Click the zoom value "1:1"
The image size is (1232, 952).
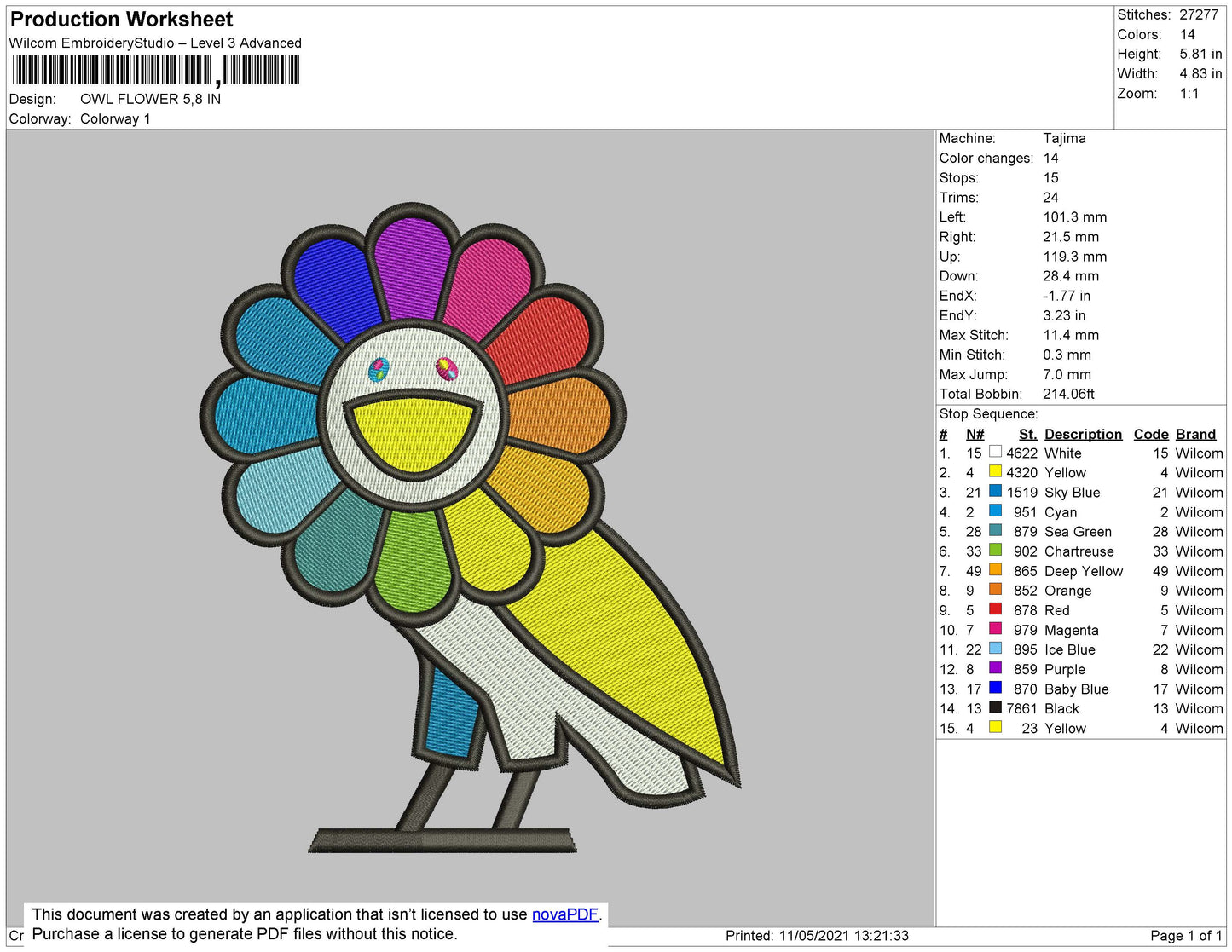[1189, 94]
